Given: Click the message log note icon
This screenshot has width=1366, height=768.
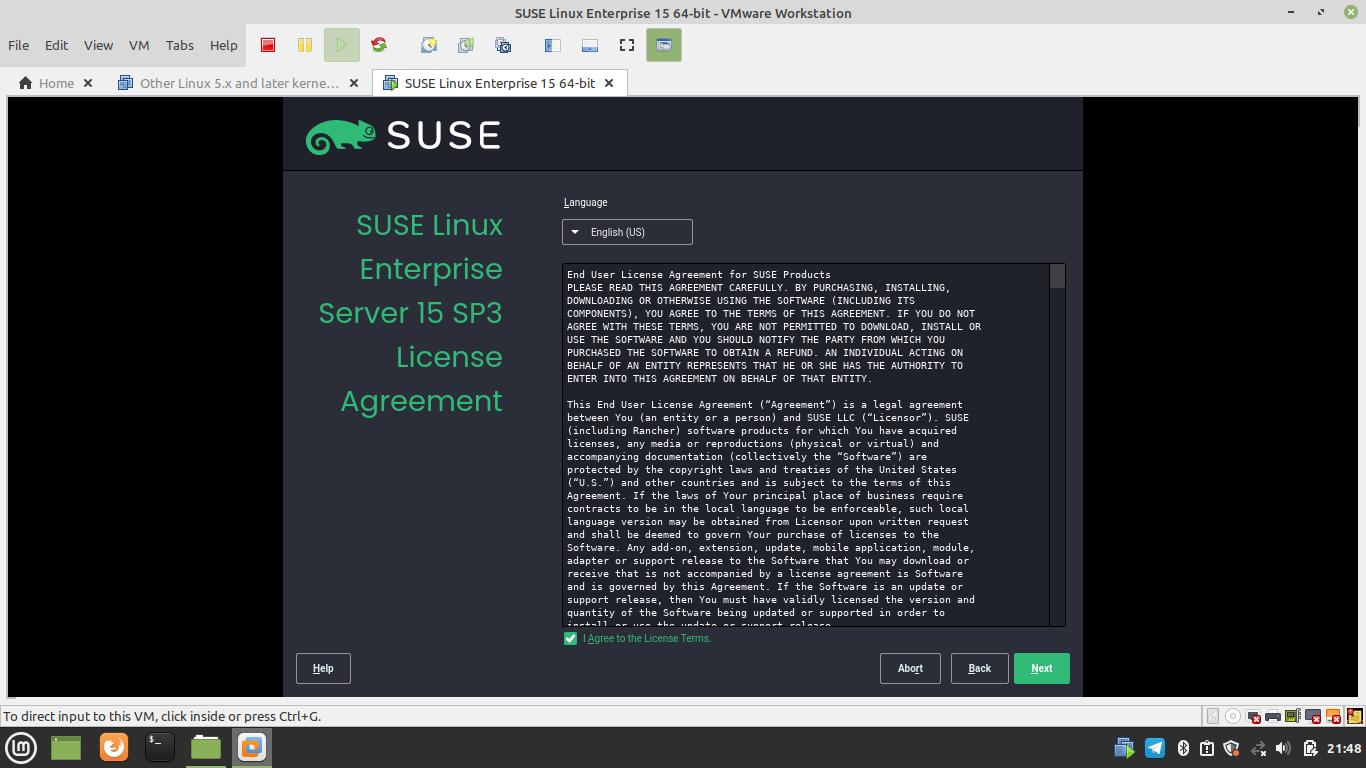Looking at the screenshot, I should (x=1355, y=716).
